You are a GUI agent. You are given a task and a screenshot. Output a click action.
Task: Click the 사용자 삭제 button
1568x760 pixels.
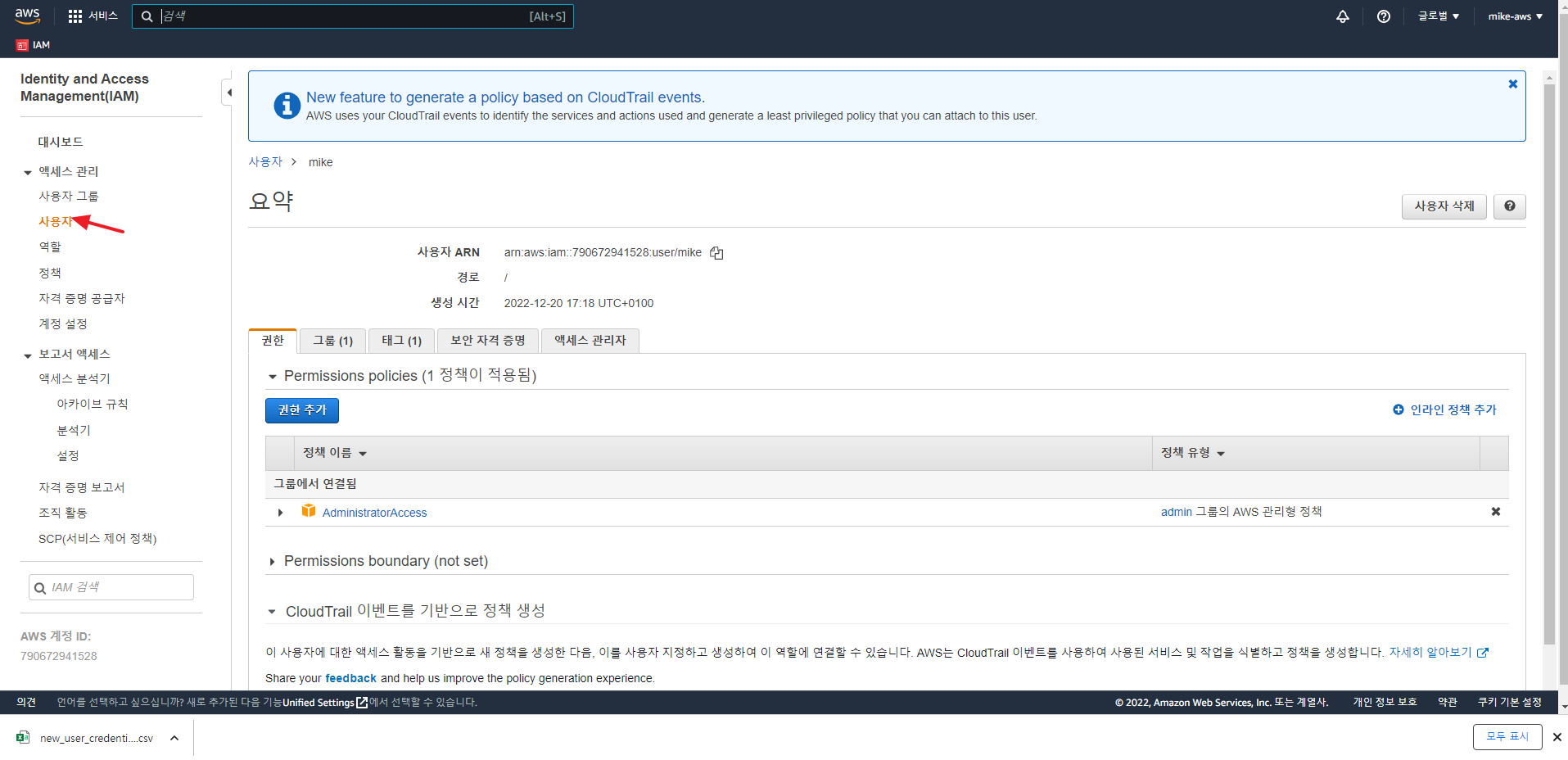click(1444, 206)
